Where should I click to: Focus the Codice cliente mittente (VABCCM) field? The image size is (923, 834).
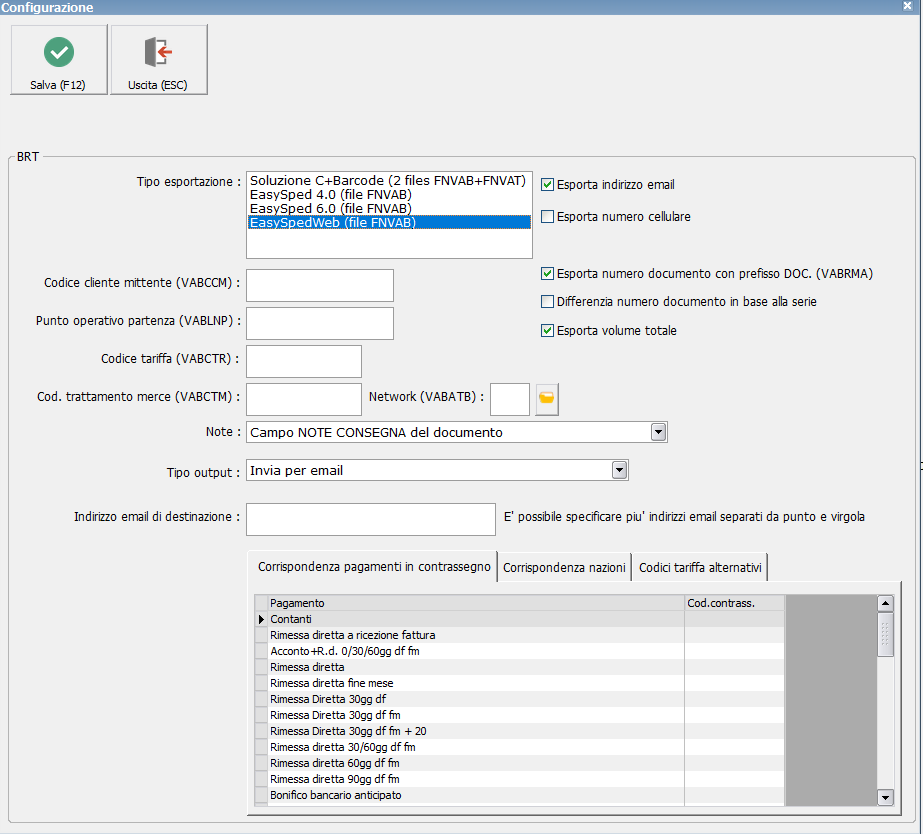click(x=320, y=285)
